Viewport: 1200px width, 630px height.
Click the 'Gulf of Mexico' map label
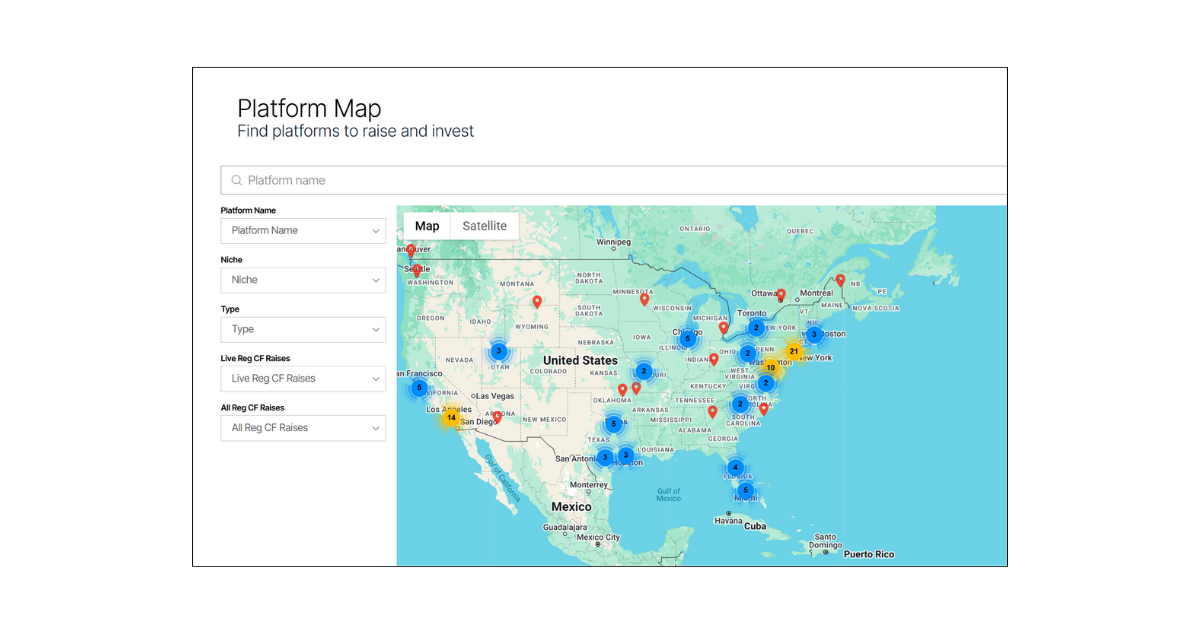click(669, 495)
